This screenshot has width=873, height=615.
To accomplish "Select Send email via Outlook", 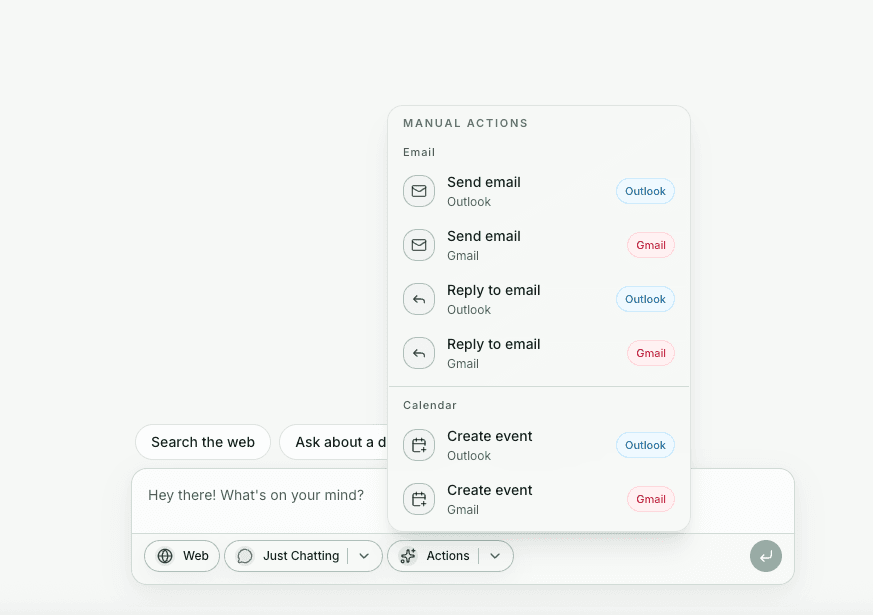I will coord(538,191).
